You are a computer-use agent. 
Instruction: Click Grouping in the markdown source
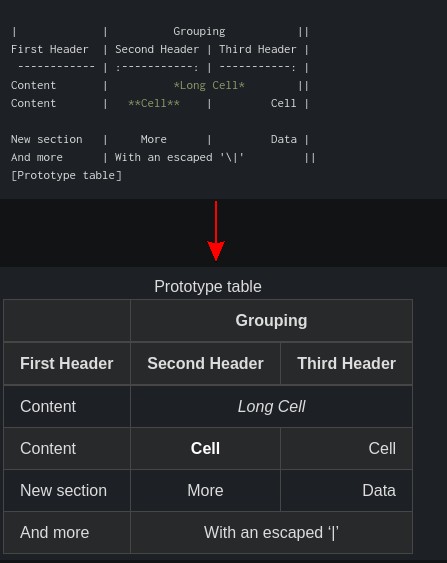click(199, 32)
